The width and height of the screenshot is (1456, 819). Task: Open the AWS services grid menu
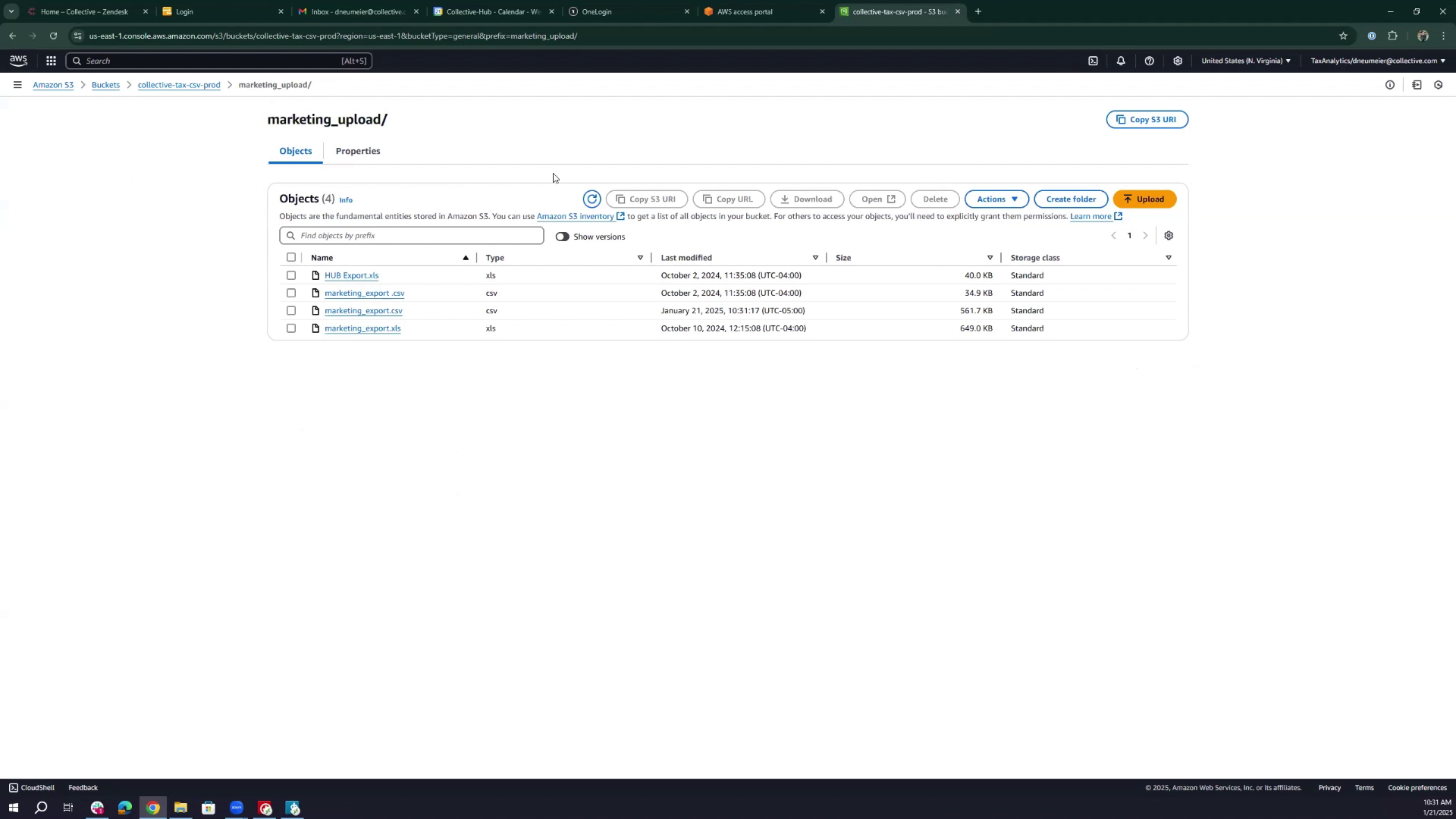[51, 61]
